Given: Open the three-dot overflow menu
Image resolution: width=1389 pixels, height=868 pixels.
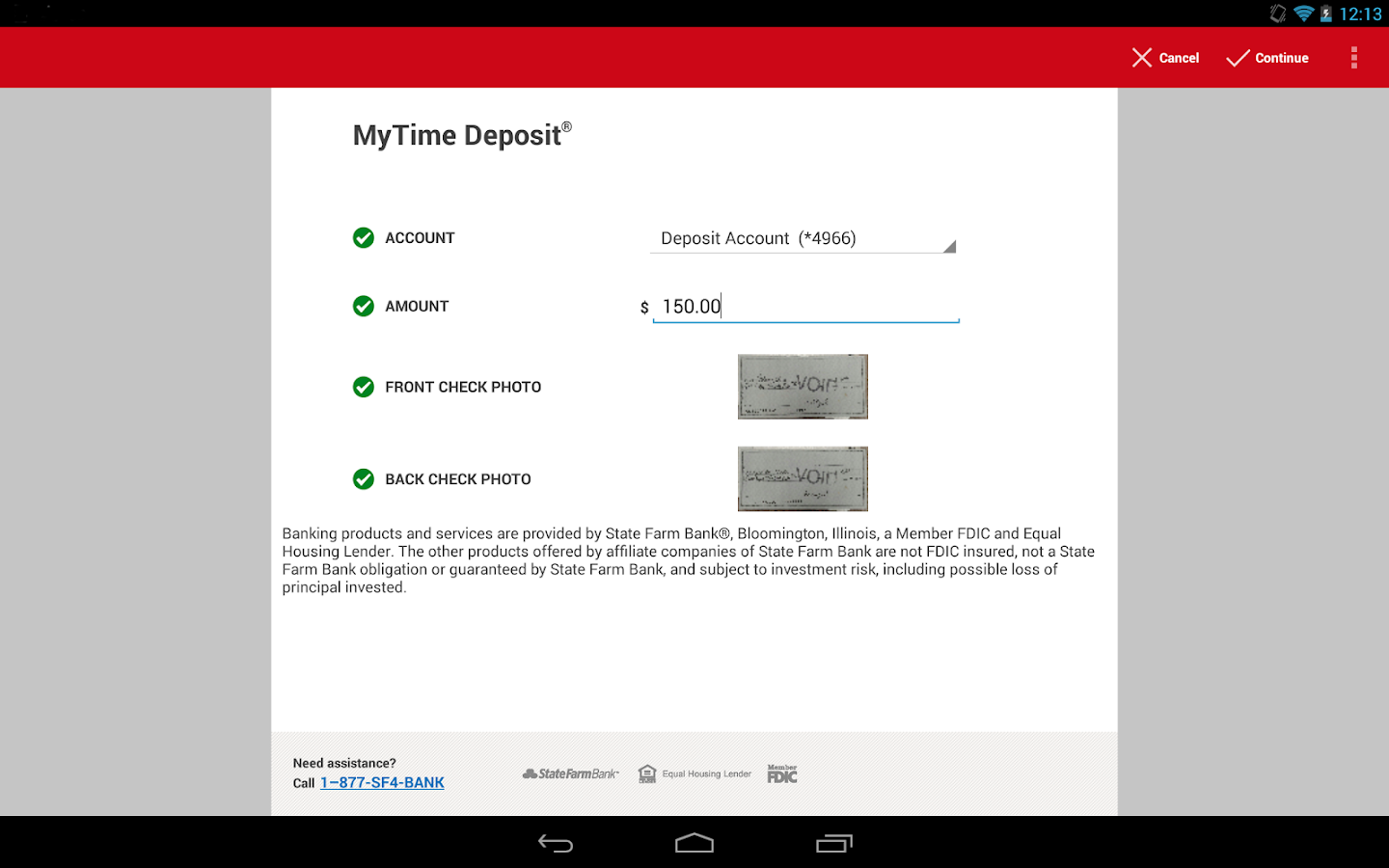Looking at the screenshot, I should tap(1354, 58).
